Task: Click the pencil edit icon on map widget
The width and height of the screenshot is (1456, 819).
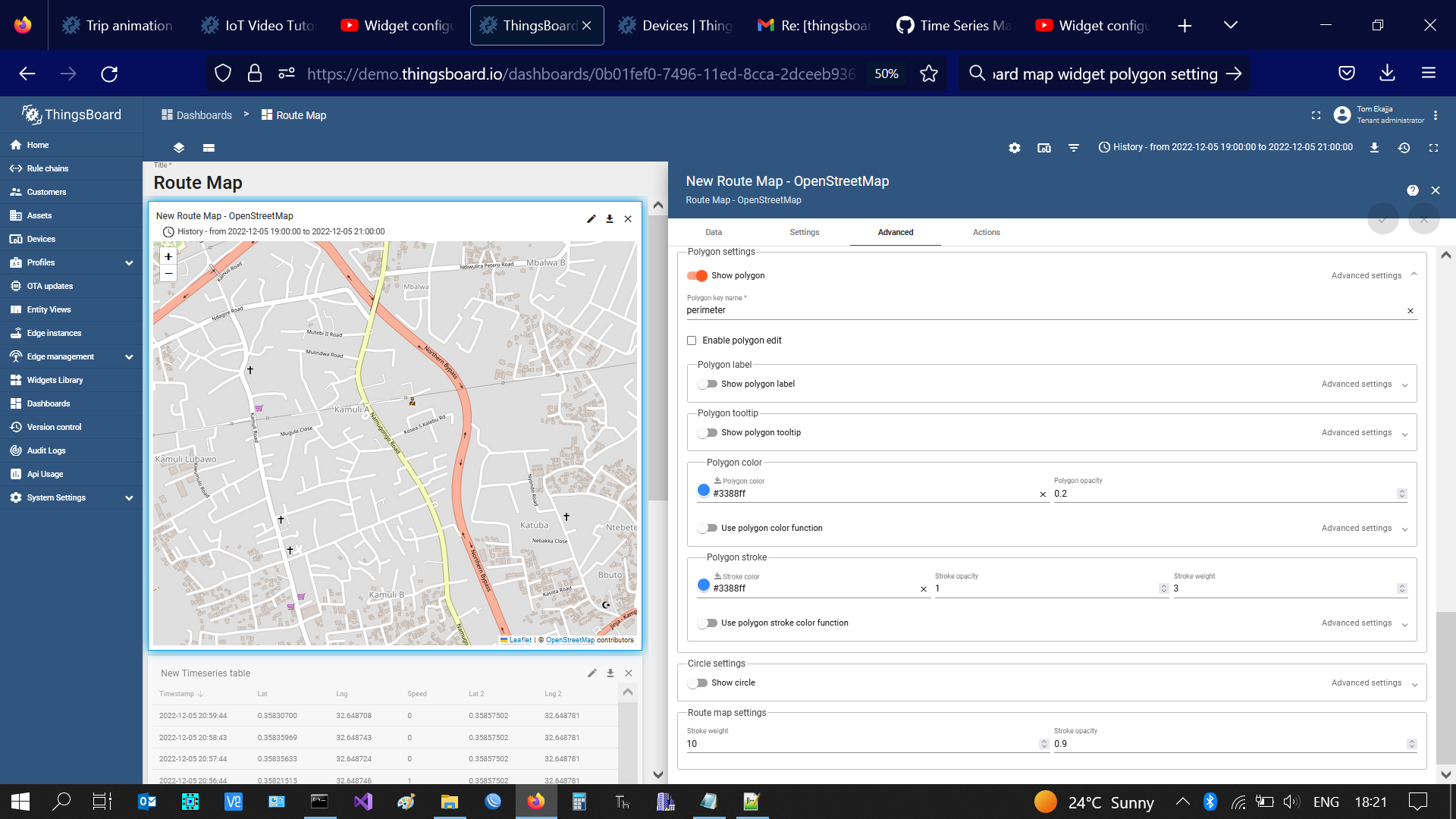Action: pyautogui.click(x=591, y=219)
